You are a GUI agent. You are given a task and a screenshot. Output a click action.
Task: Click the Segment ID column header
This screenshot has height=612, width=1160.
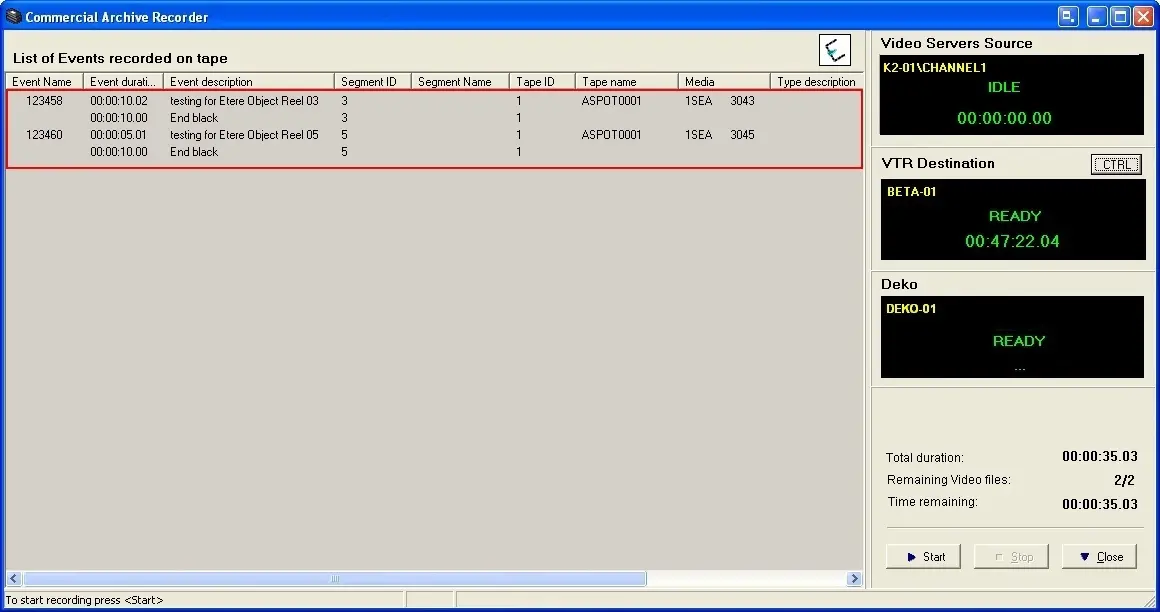tap(370, 82)
